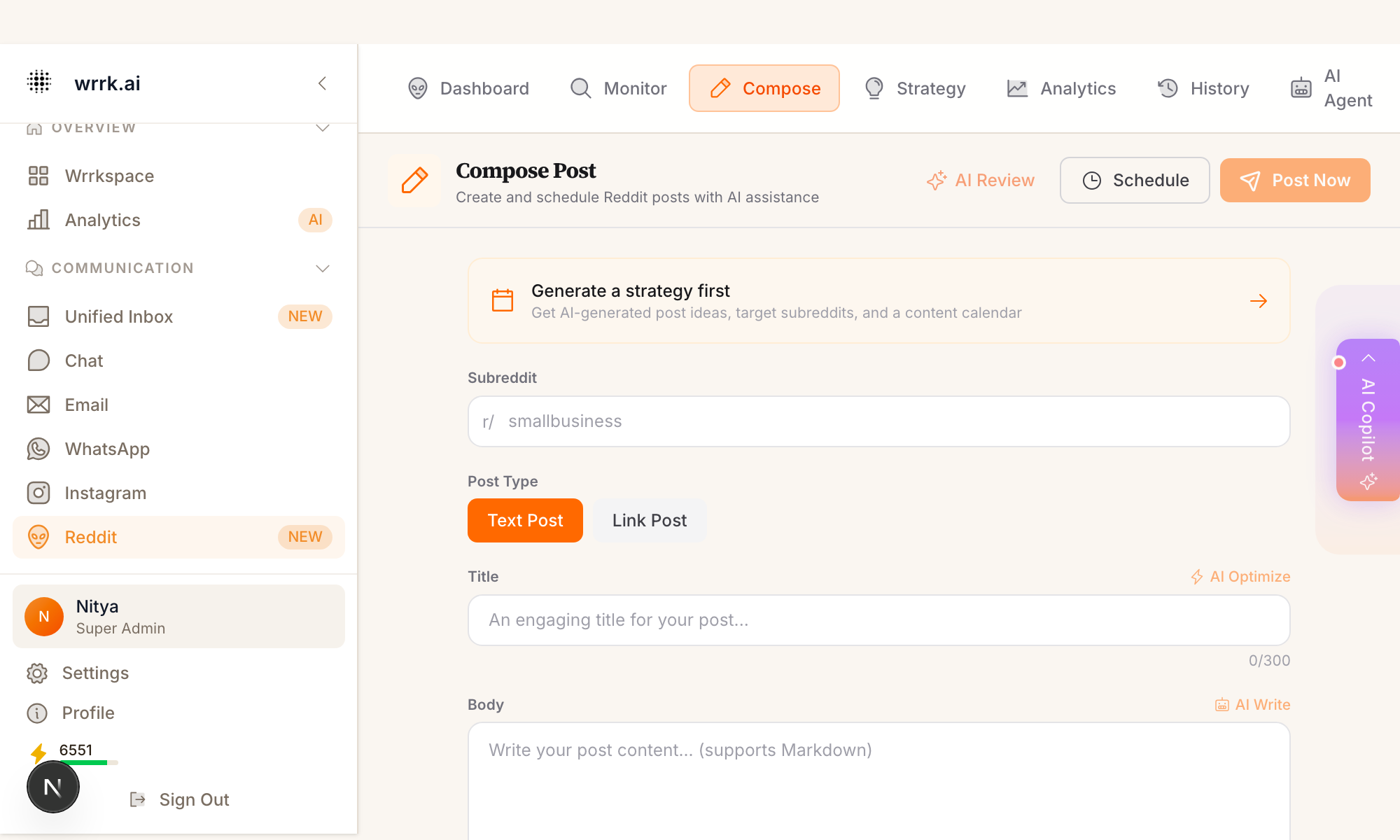Screen dimensions: 1400x840
Task: Click the wrrk.ai dotted logo icon
Action: [39, 82]
